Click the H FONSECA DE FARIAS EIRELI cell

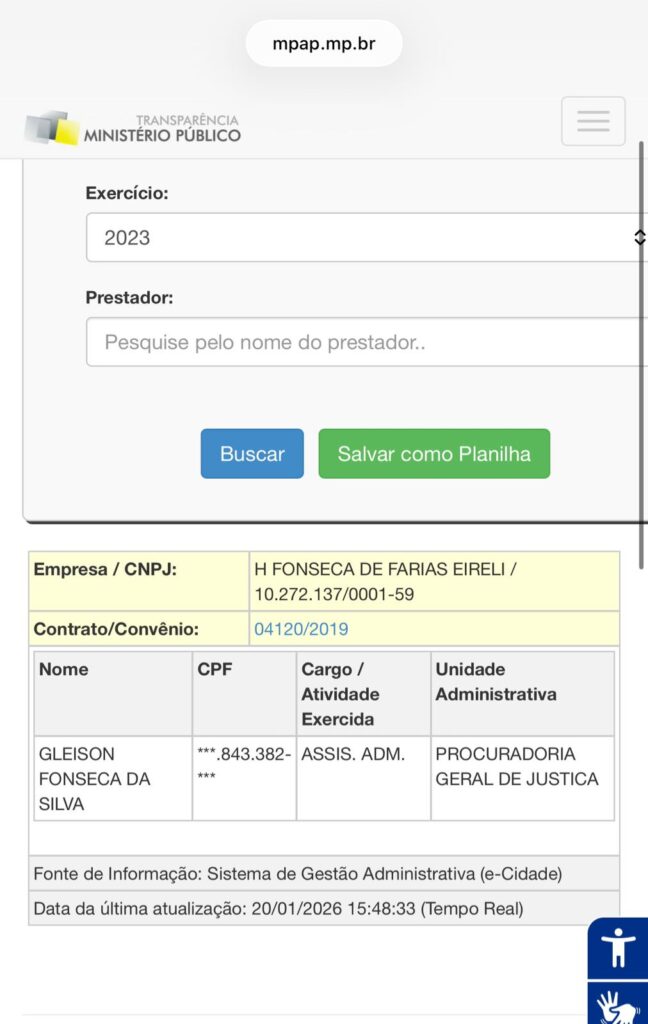[433, 581]
